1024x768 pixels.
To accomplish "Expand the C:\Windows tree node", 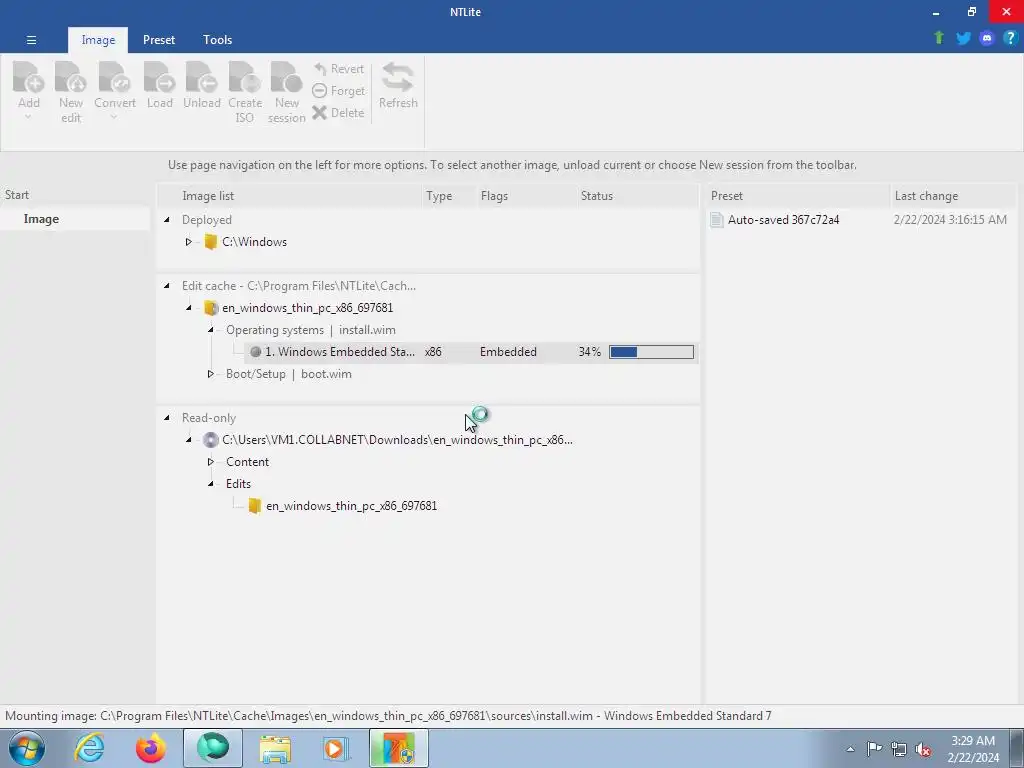I will tap(188, 242).
